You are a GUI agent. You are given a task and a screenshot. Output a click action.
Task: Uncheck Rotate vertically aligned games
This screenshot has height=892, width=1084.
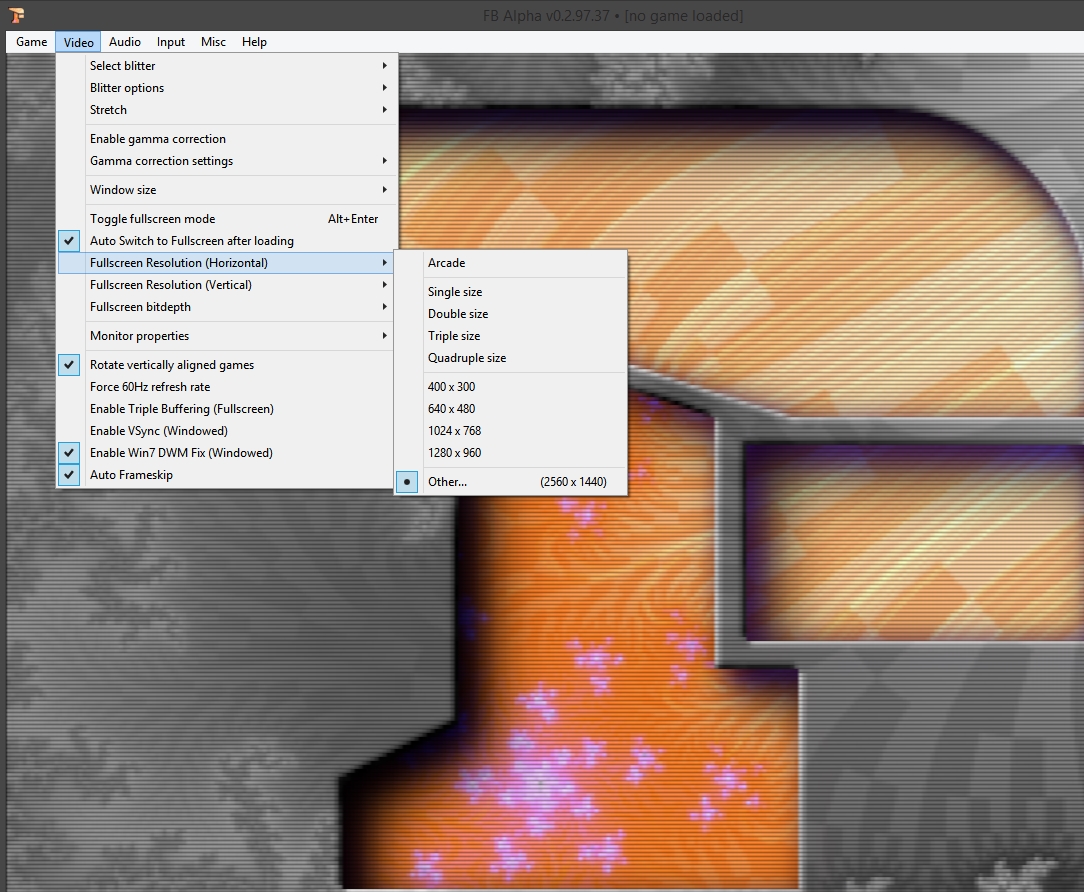tap(227, 365)
